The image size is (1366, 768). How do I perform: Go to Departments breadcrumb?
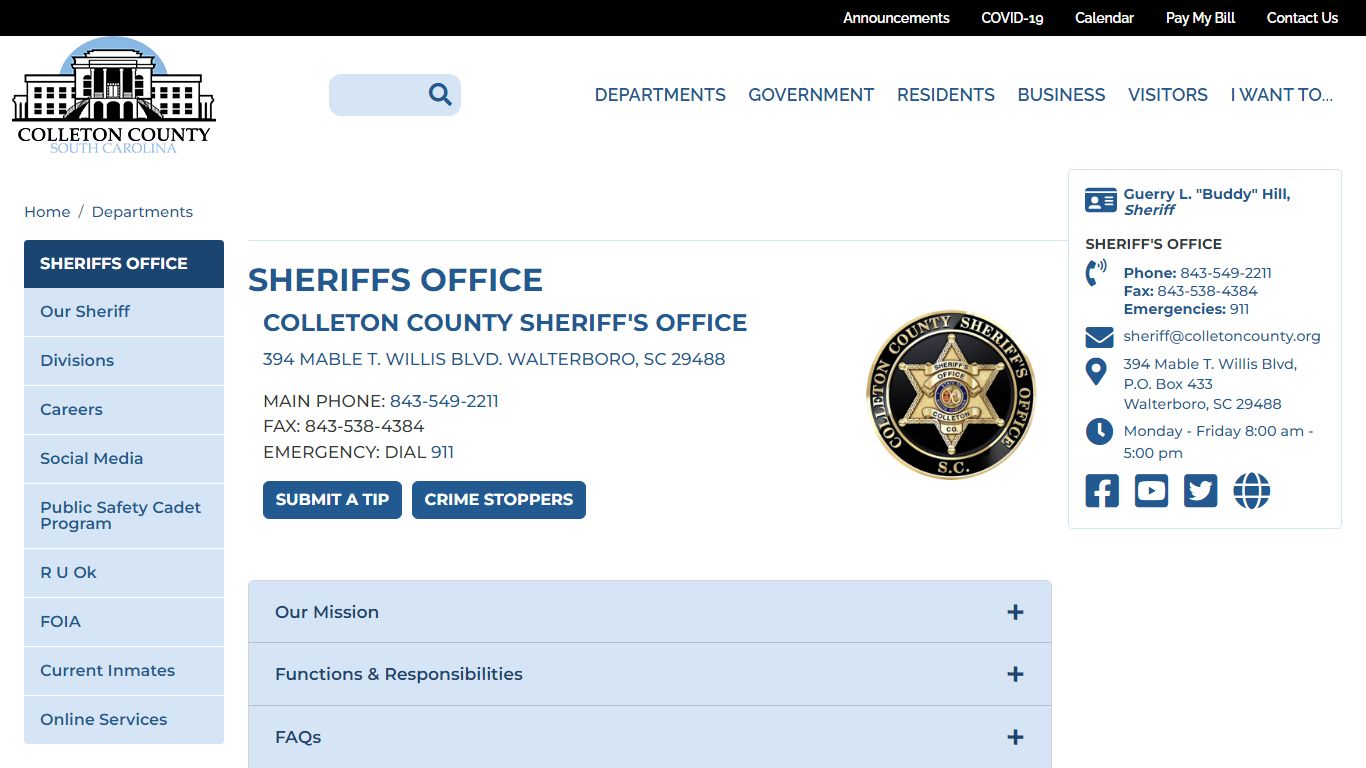click(x=142, y=212)
